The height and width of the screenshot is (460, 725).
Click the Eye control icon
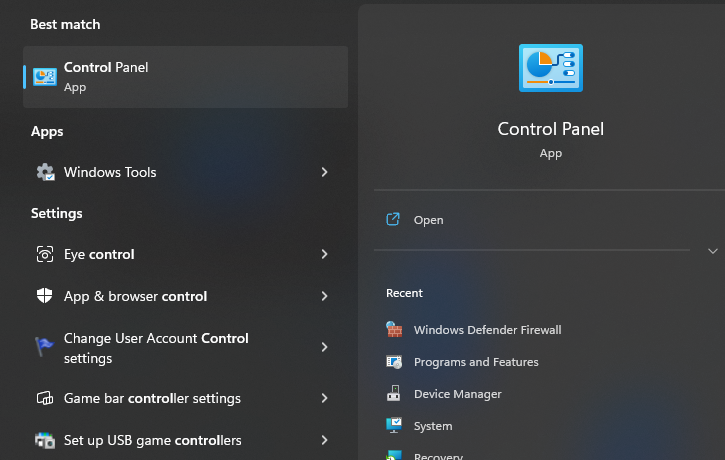tap(45, 254)
